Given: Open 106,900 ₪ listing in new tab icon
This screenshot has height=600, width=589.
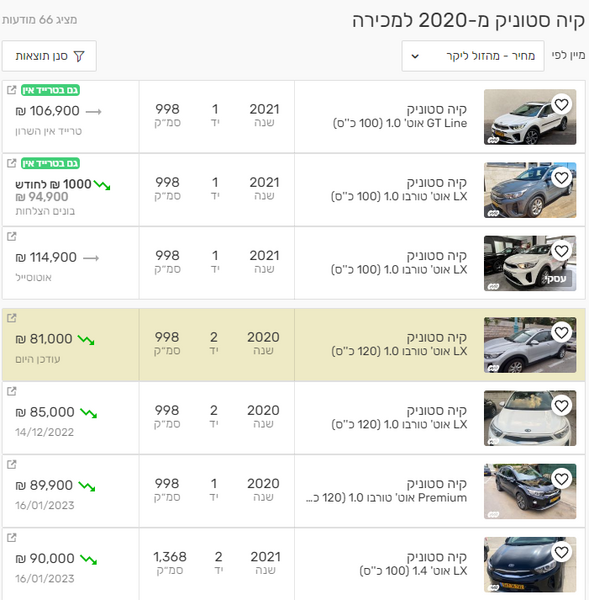Looking at the screenshot, I should (x=11, y=90).
